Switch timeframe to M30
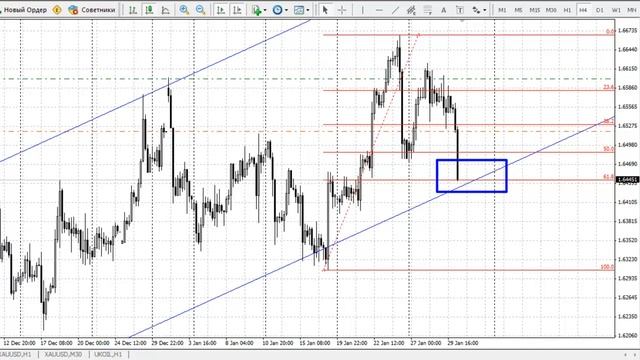 [x=551, y=10]
